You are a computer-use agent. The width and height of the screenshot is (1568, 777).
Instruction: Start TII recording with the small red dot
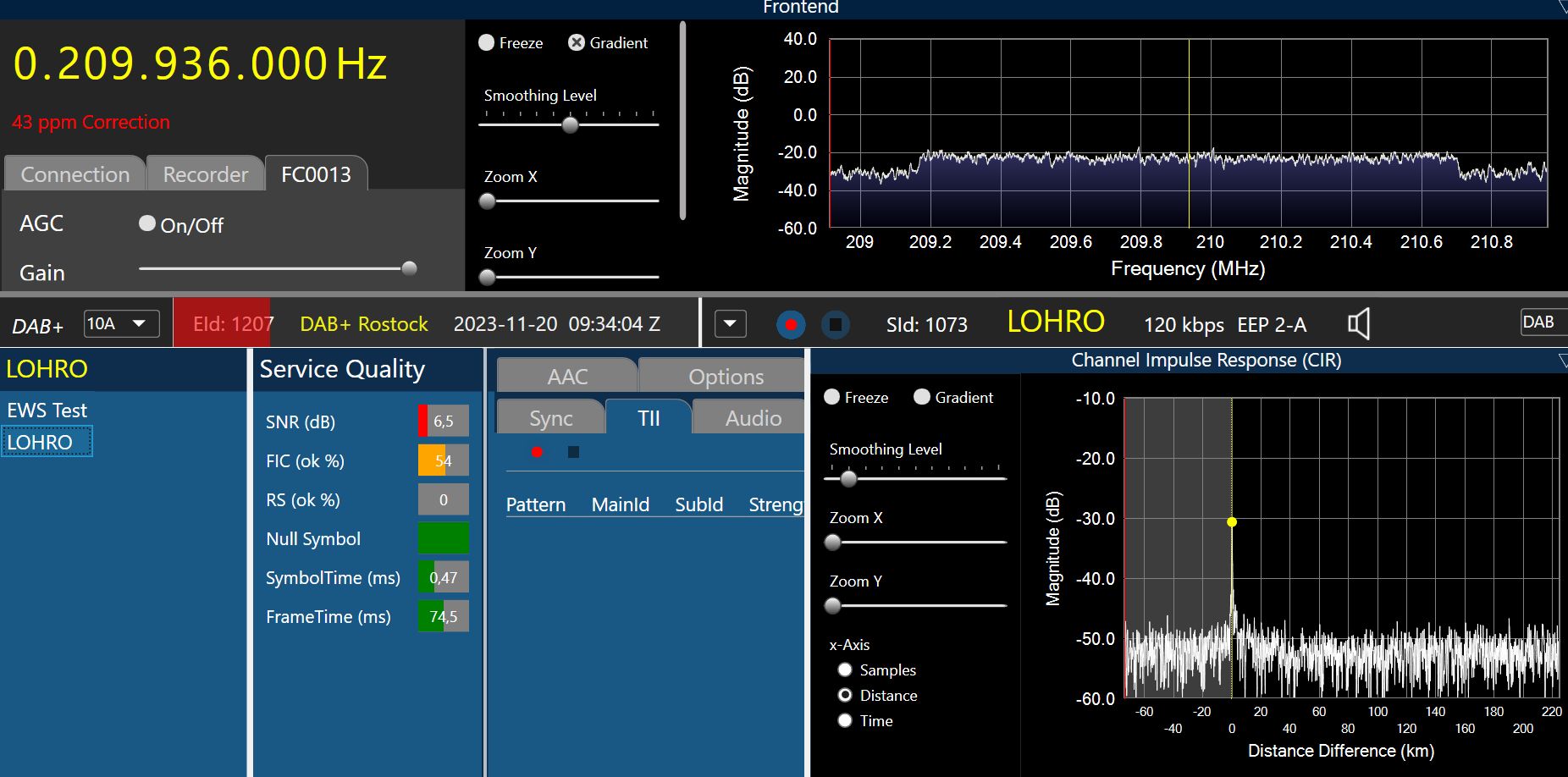(x=537, y=452)
